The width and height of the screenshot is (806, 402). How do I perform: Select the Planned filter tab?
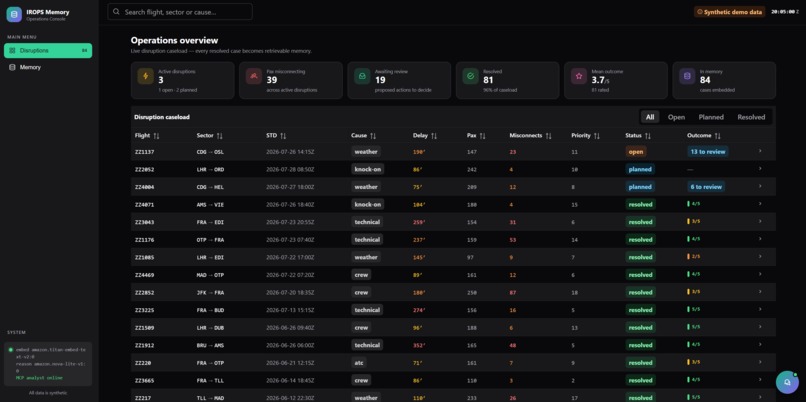(711, 117)
